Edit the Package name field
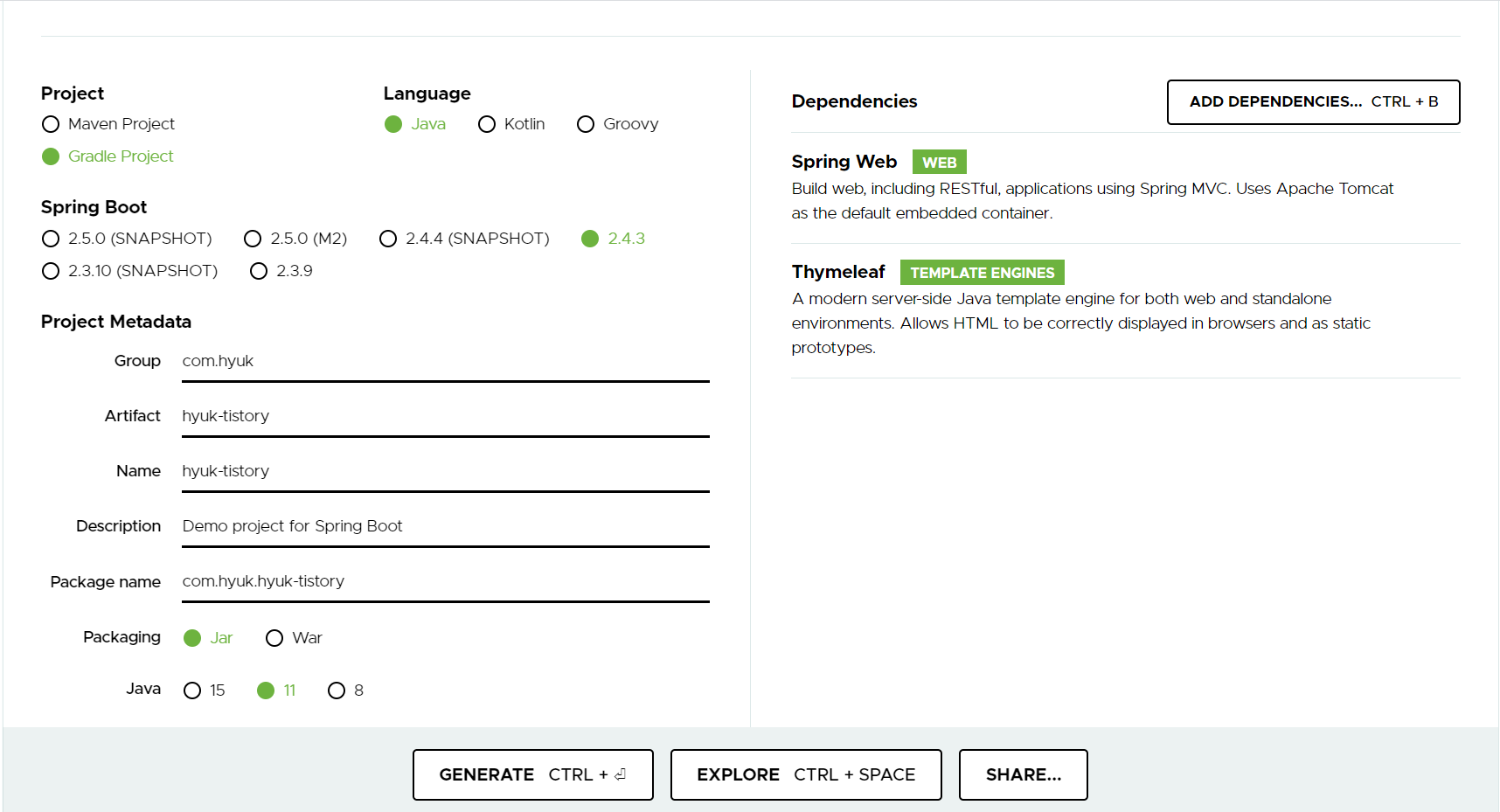Image resolution: width=1500 pixels, height=812 pixels. point(446,582)
